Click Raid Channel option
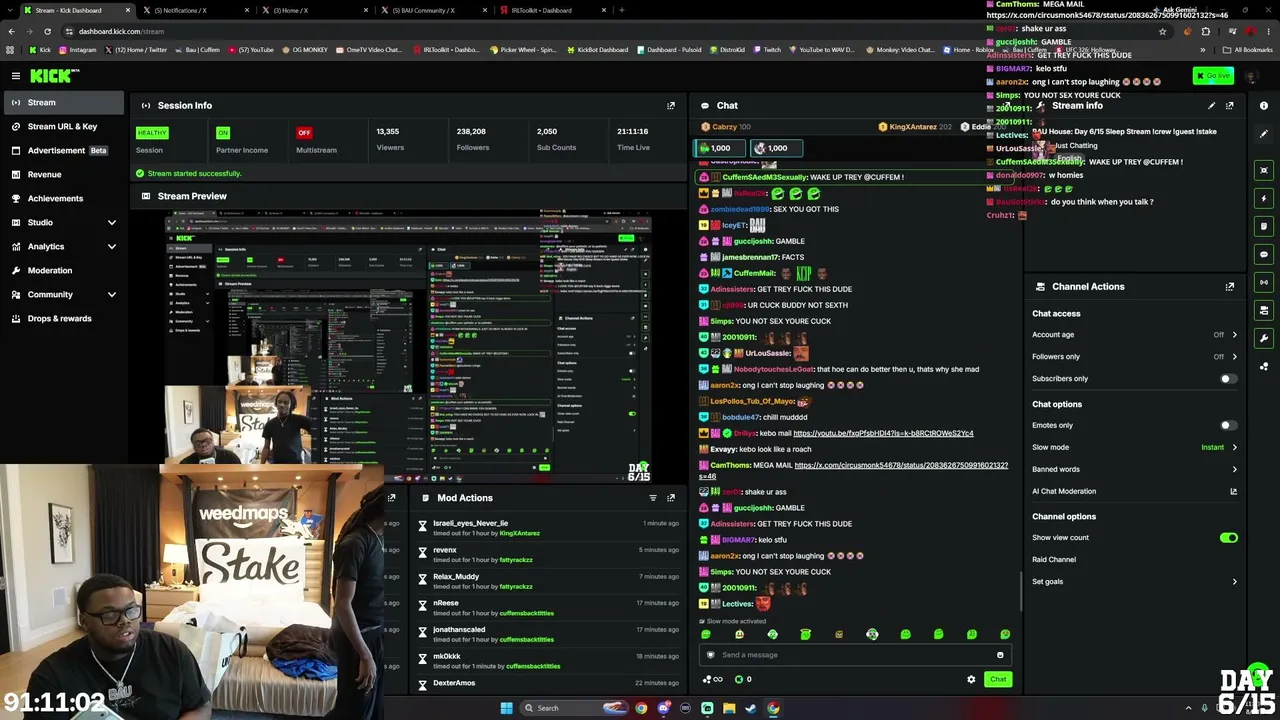 (x=1054, y=560)
